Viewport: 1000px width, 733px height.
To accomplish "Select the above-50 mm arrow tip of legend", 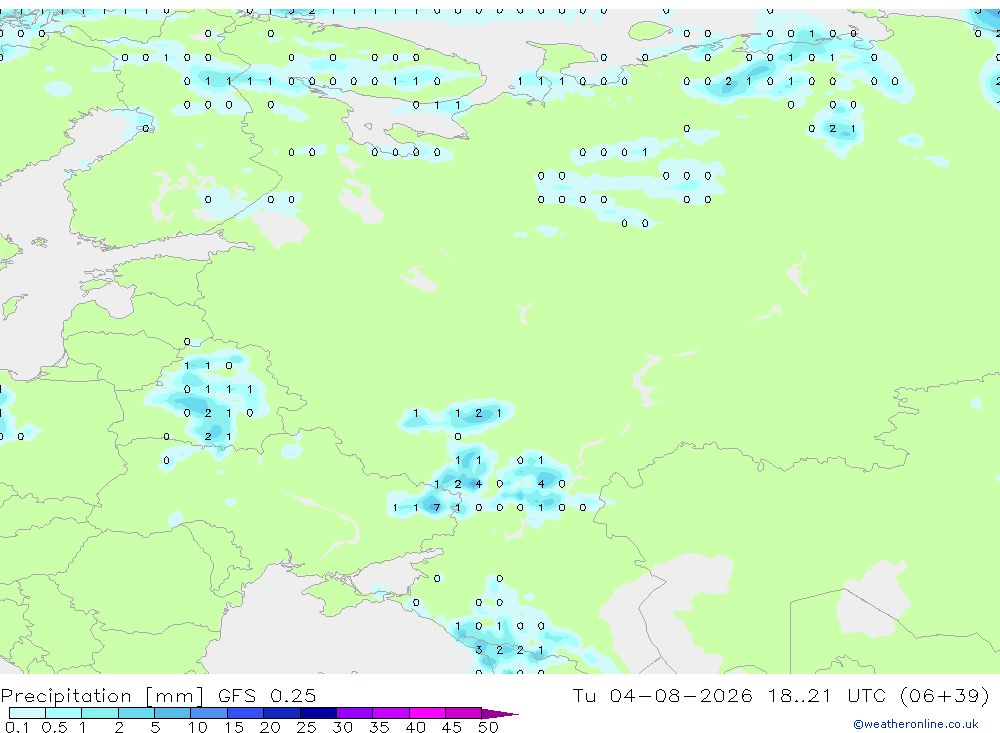I will point(500,713).
